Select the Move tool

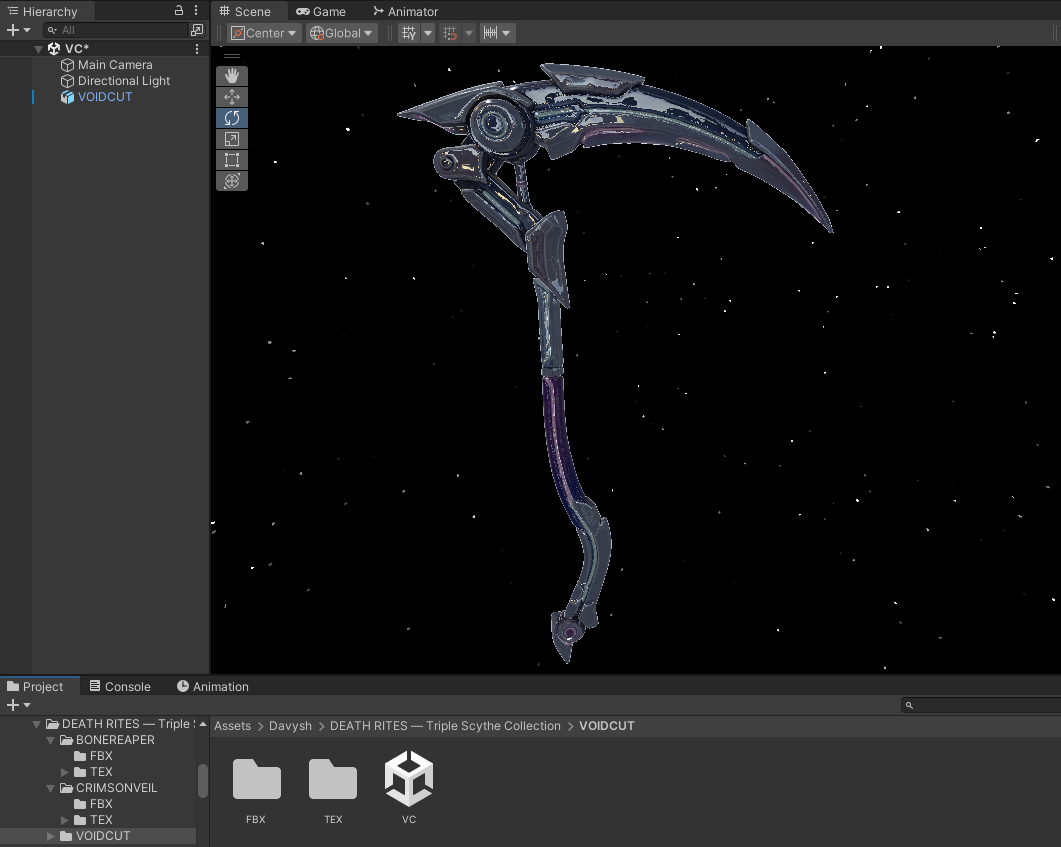231,97
